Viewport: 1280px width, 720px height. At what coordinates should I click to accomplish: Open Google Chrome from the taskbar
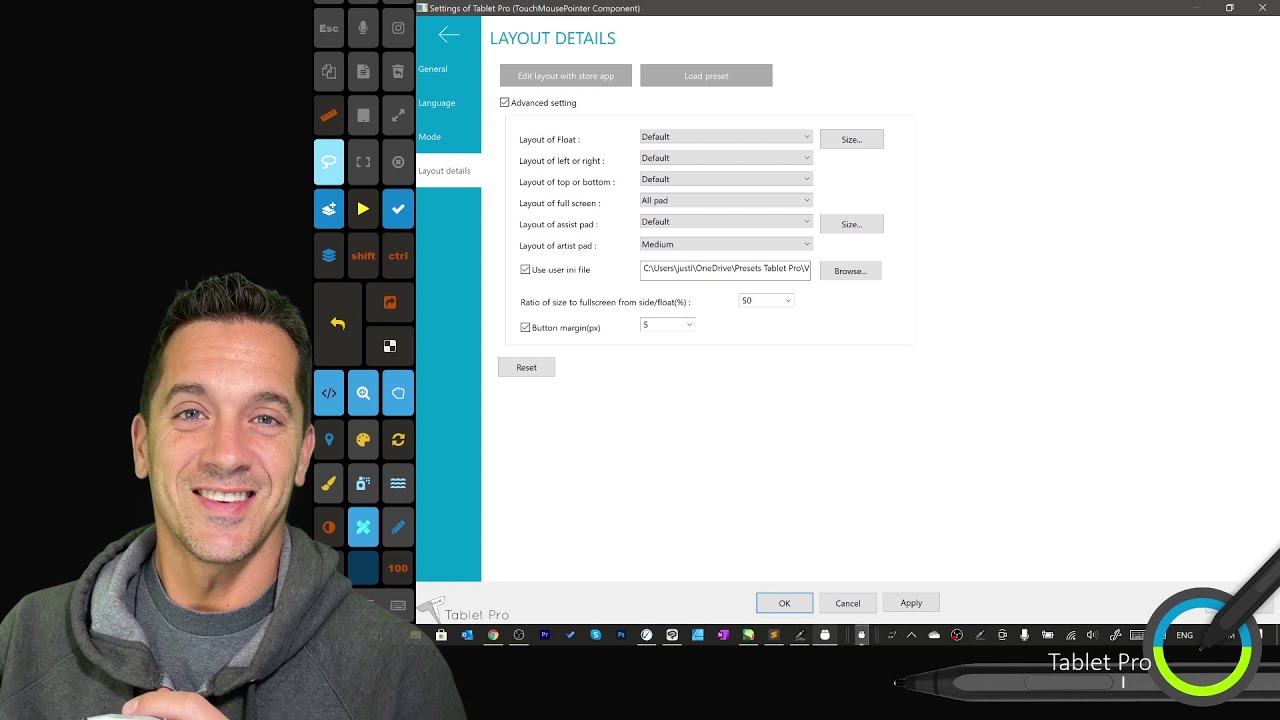click(493, 635)
